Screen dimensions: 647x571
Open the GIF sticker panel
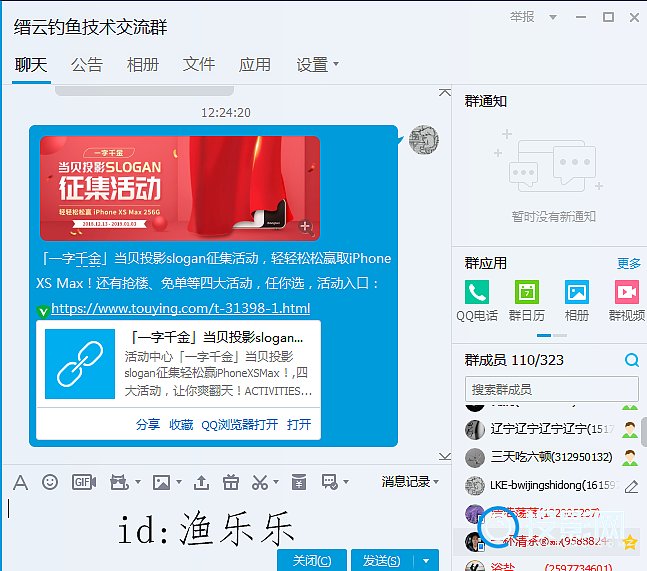(84, 483)
